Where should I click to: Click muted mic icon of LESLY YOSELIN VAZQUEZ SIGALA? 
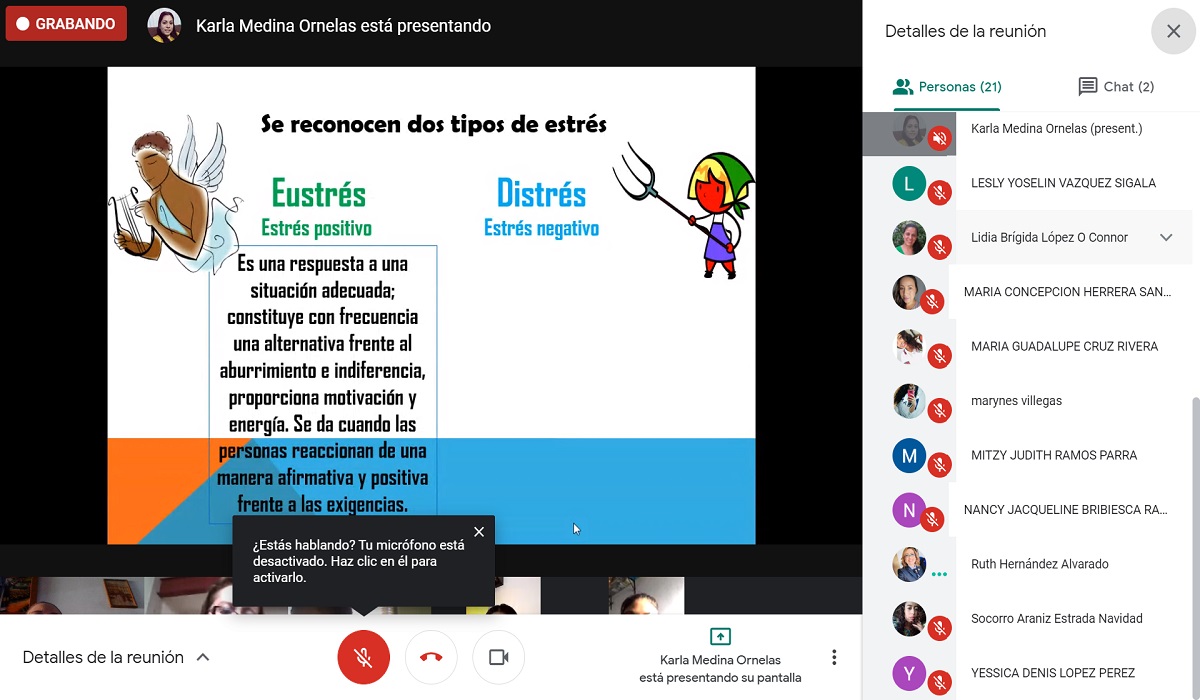coord(939,193)
